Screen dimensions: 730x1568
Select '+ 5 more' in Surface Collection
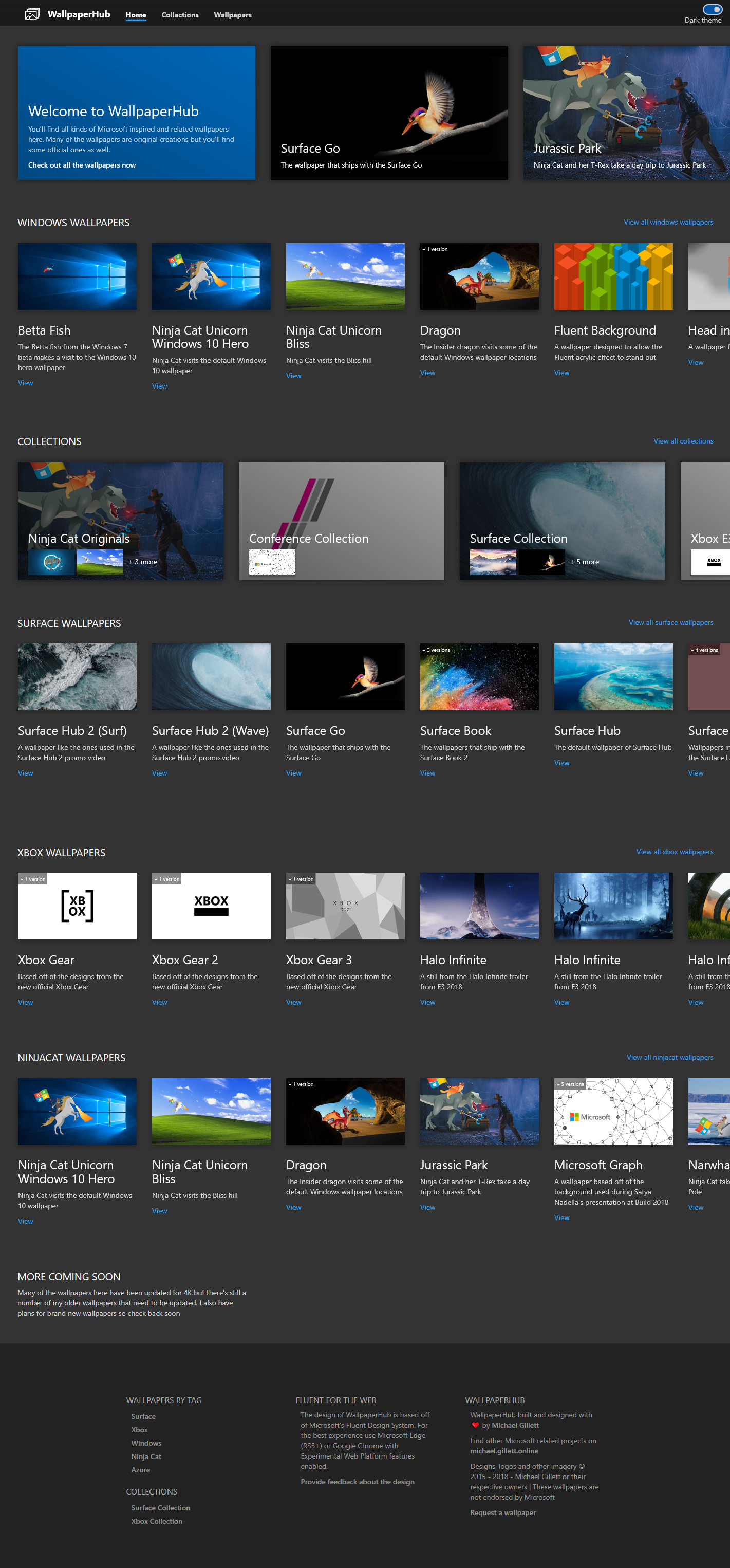(x=585, y=562)
